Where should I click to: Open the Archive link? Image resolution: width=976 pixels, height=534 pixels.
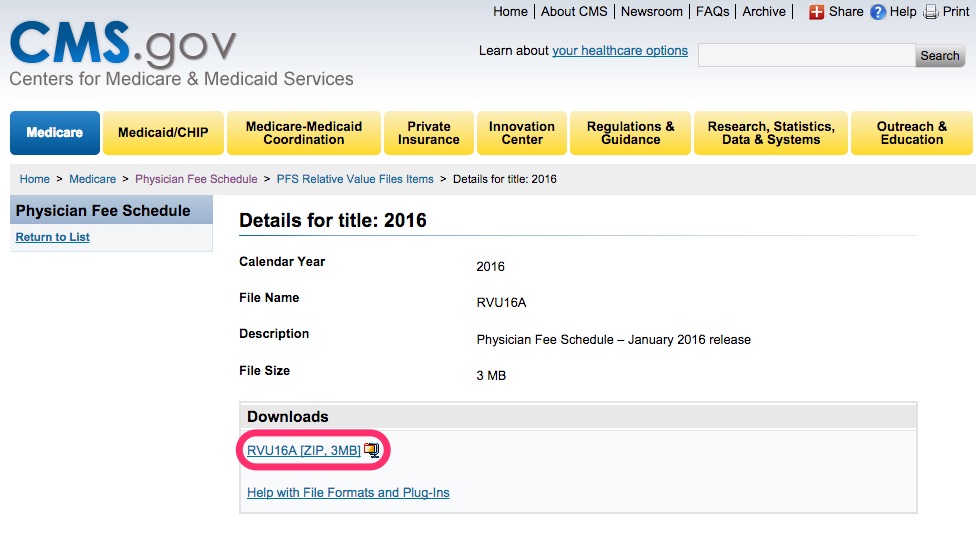coord(764,12)
